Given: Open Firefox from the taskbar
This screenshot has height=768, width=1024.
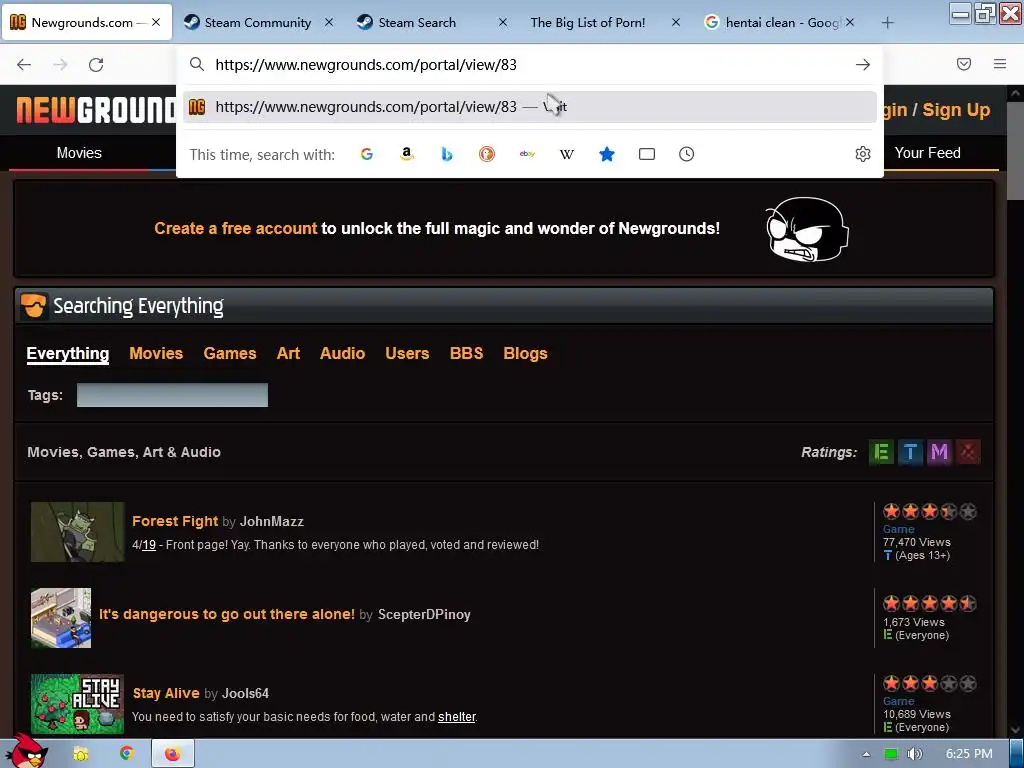Looking at the screenshot, I should (172, 754).
